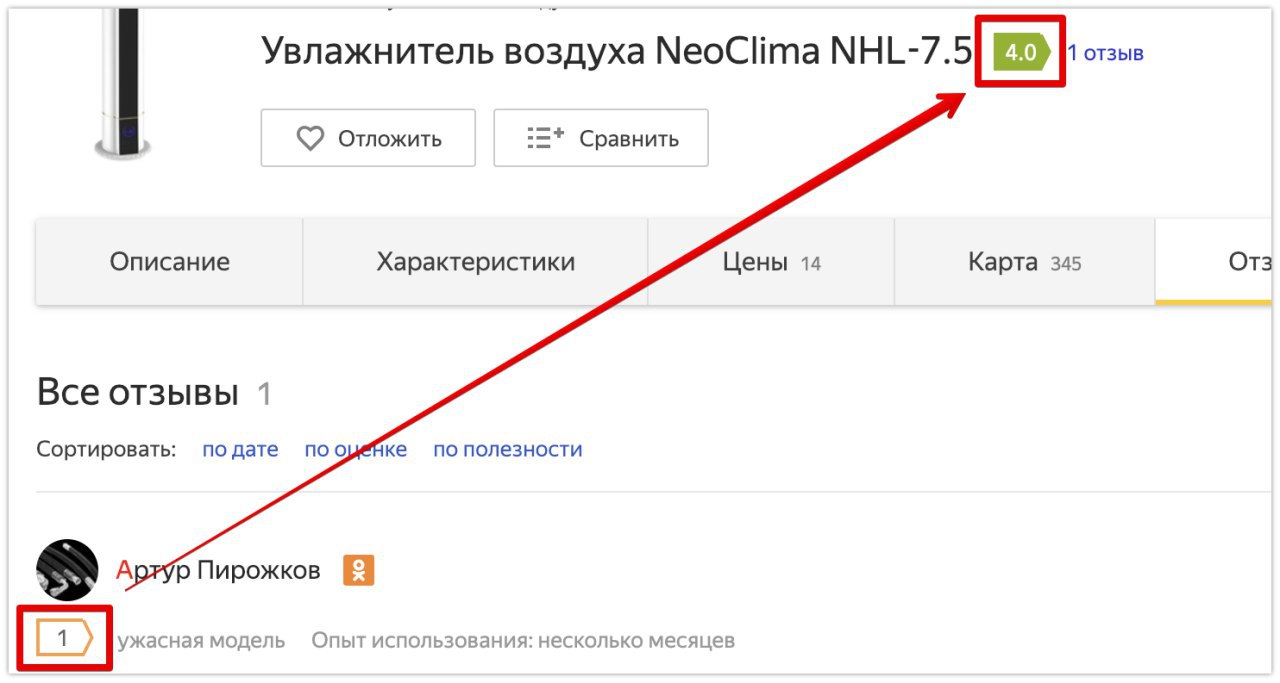Click the Odnoklassniki icon beside reviewer name

point(358,570)
